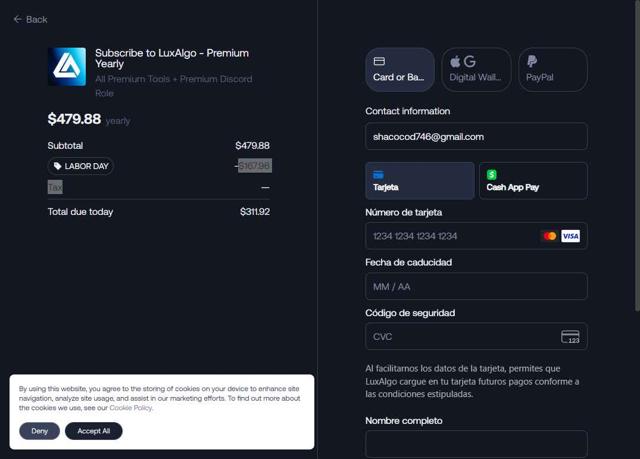Deny cookies in the banner
This screenshot has height=459, width=640.
[40, 431]
